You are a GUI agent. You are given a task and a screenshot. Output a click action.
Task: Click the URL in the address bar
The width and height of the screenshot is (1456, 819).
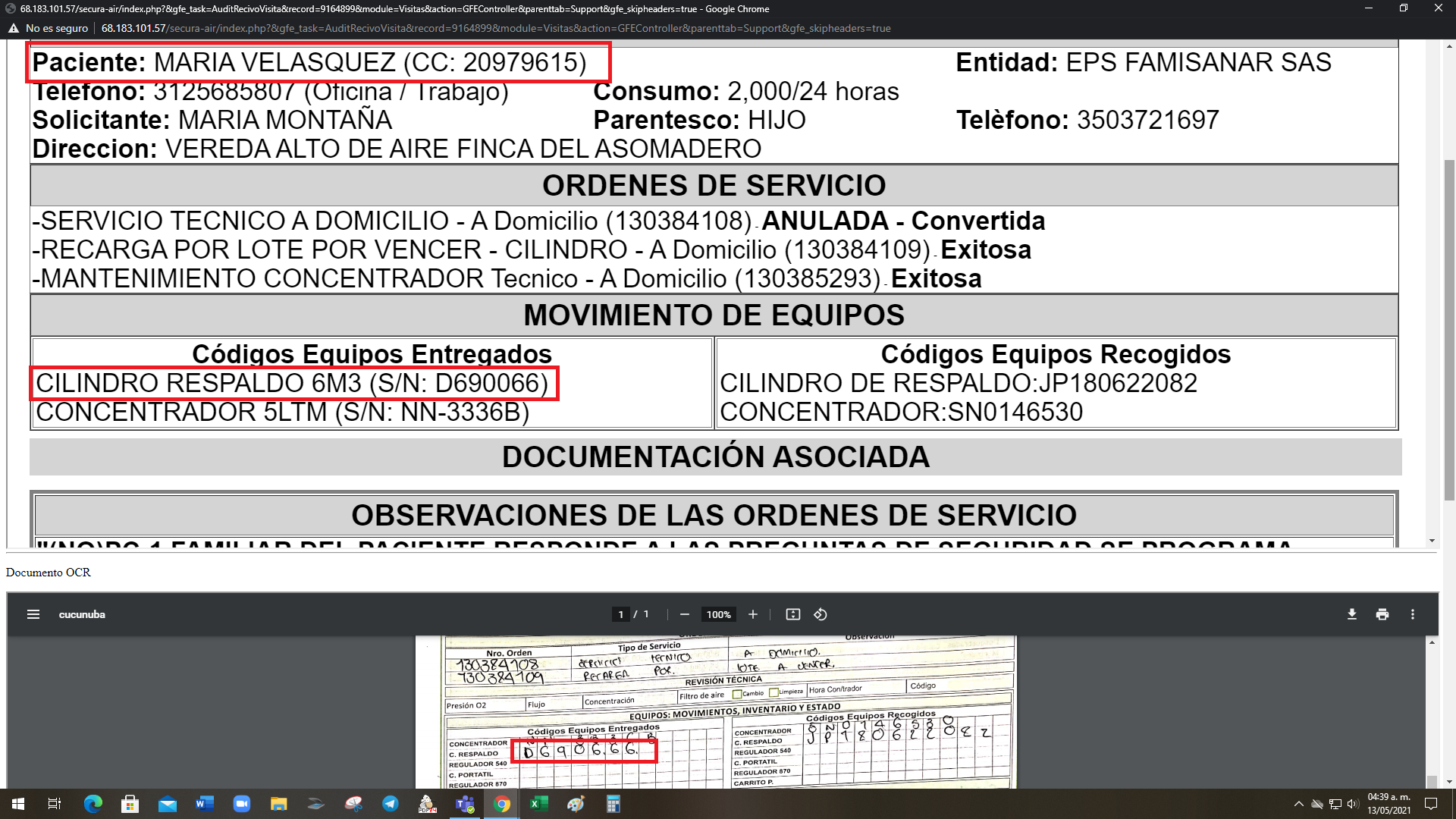pyautogui.click(x=496, y=28)
